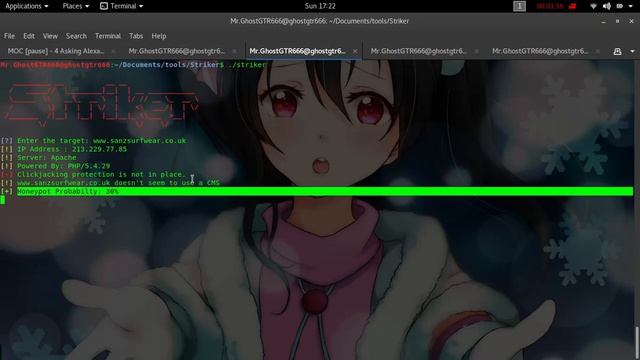Screen dimensions: 640x360
Task: Select the active third terminal tab
Action: click(x=298, y=51)
